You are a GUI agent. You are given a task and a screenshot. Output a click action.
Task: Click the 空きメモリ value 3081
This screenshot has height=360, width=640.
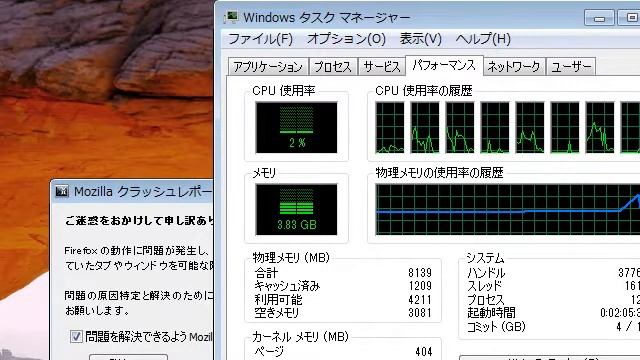coord(420,313)
